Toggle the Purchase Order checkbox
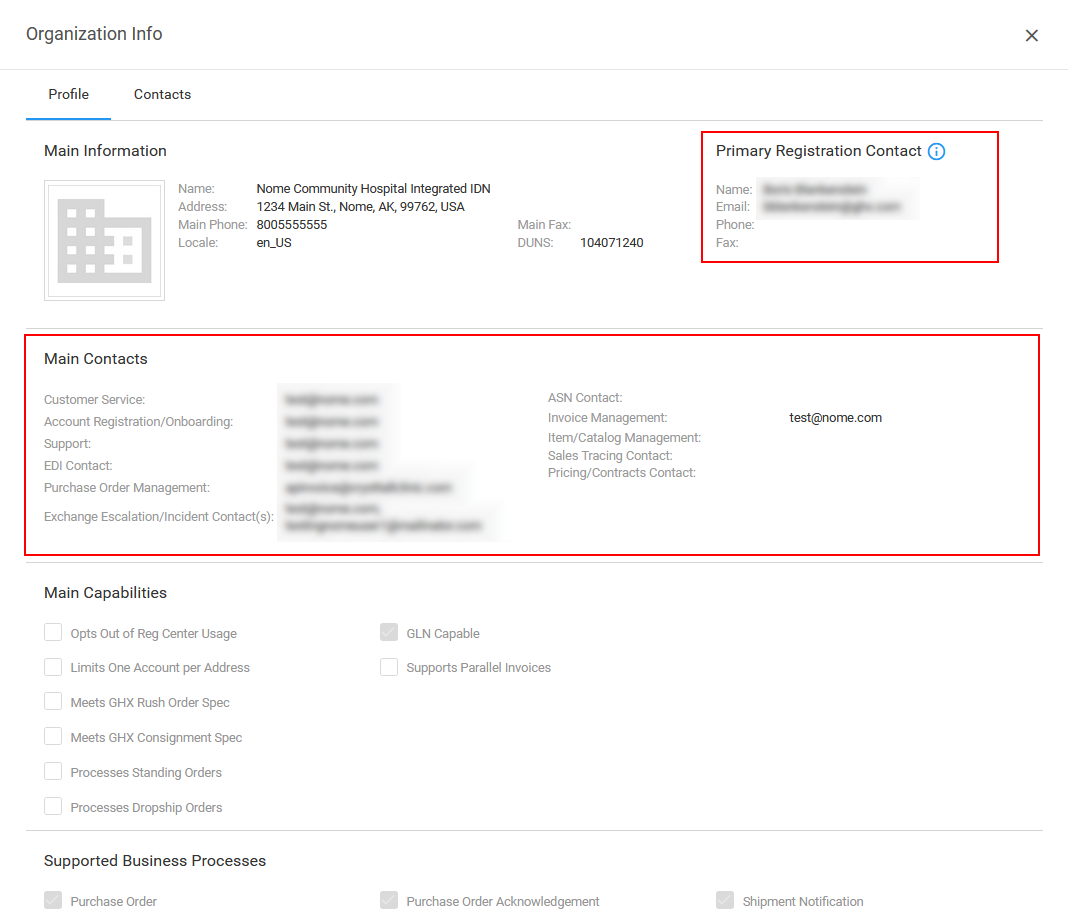Viewport: 1068px width, 912px height. point(53,901)
